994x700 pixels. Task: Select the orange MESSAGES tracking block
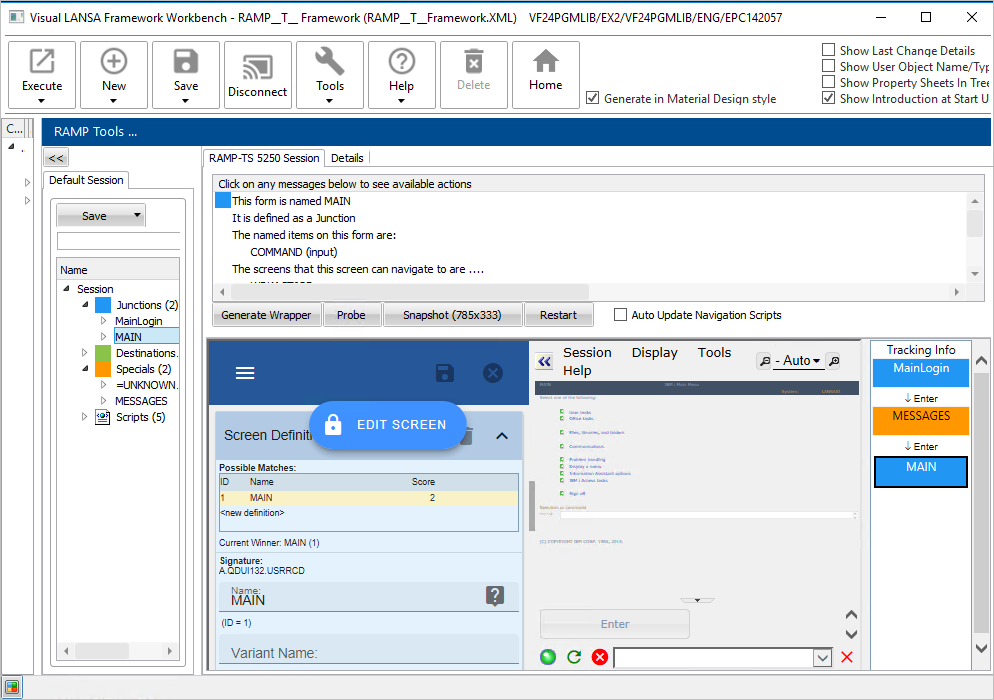pos(920,420)
